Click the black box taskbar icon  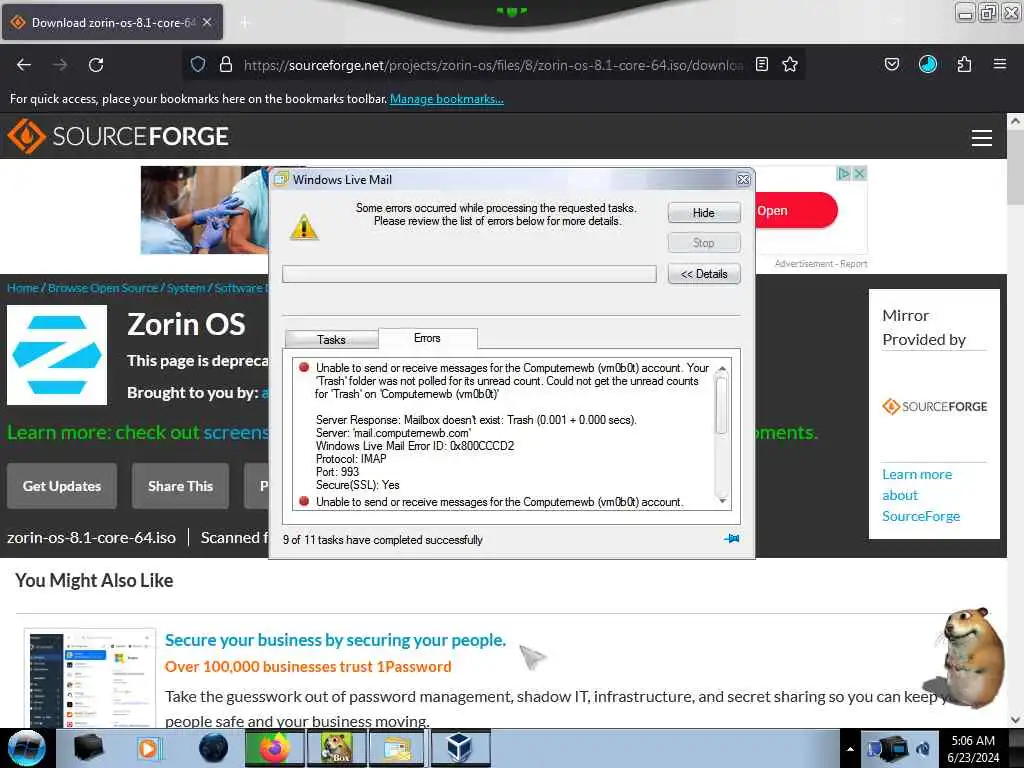tap(88, 748)
